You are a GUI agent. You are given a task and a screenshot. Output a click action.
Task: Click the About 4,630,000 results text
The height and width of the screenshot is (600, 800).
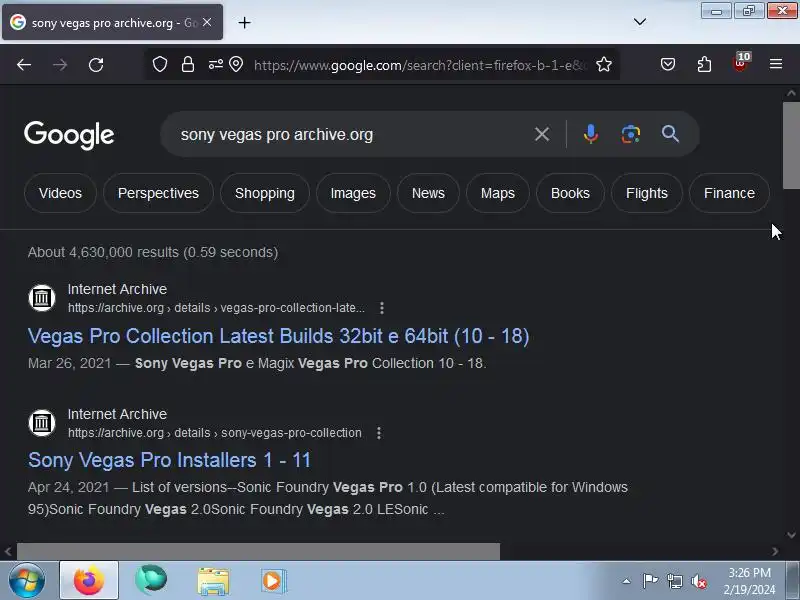[x=153, y=252]
